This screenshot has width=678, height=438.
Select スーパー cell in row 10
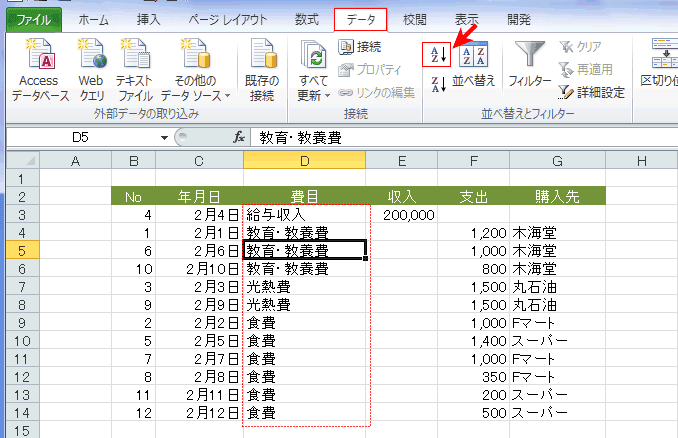point(557,341)
